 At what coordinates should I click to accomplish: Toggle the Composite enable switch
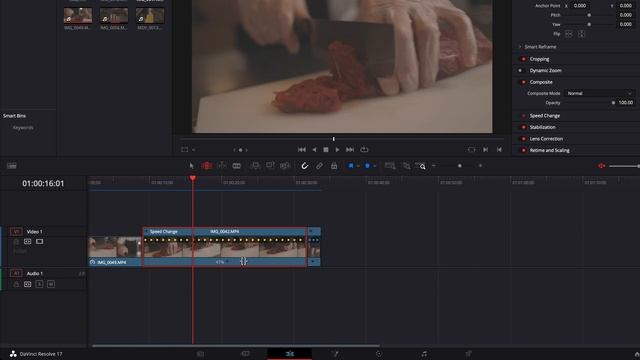click(523, 82)
